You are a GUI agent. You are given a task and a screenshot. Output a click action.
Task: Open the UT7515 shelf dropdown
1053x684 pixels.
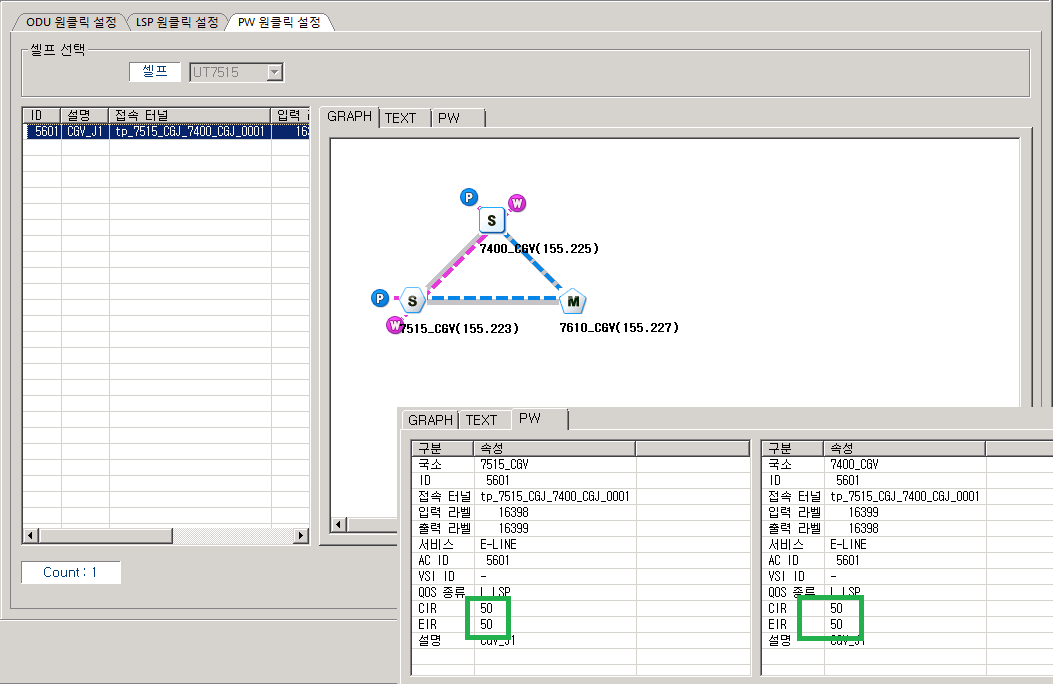[x=275, y=72]
